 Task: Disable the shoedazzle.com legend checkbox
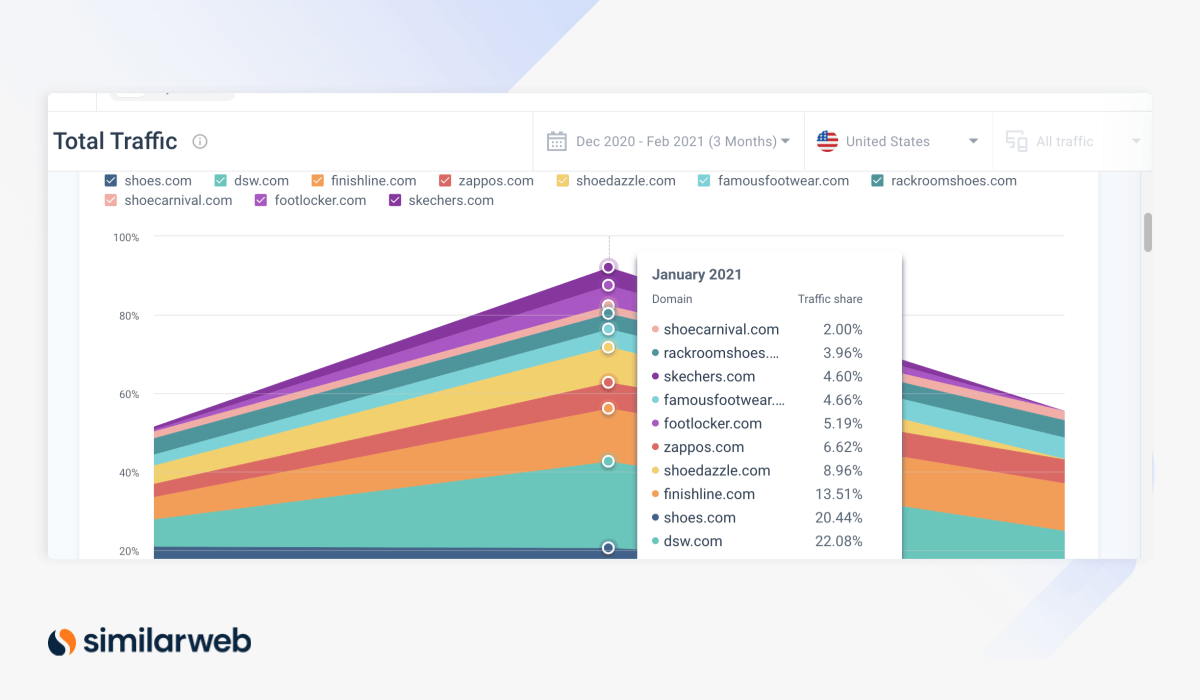click(563, 181)
